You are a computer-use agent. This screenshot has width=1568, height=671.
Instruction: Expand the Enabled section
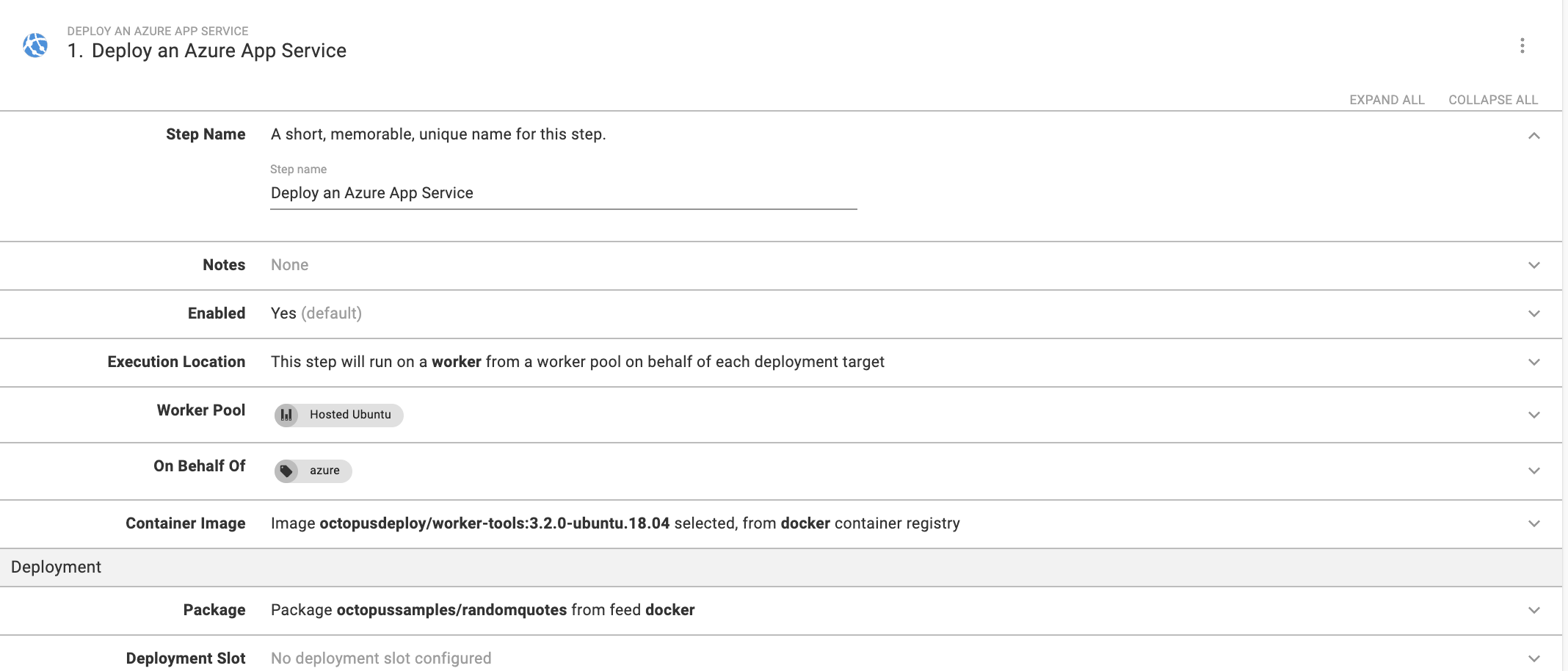click(x=1533, y=313)
